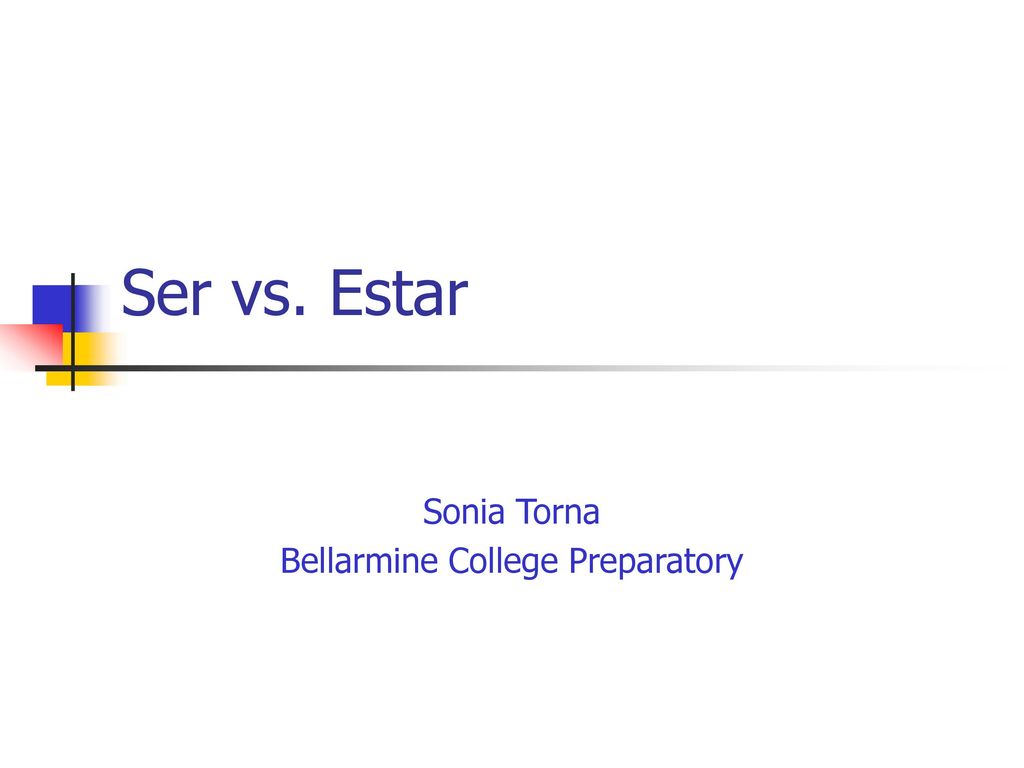Click the word "Preparatory" in subtitle
Image resolution: width=1024 pixels, height=768 pixels.
(656, 562)
